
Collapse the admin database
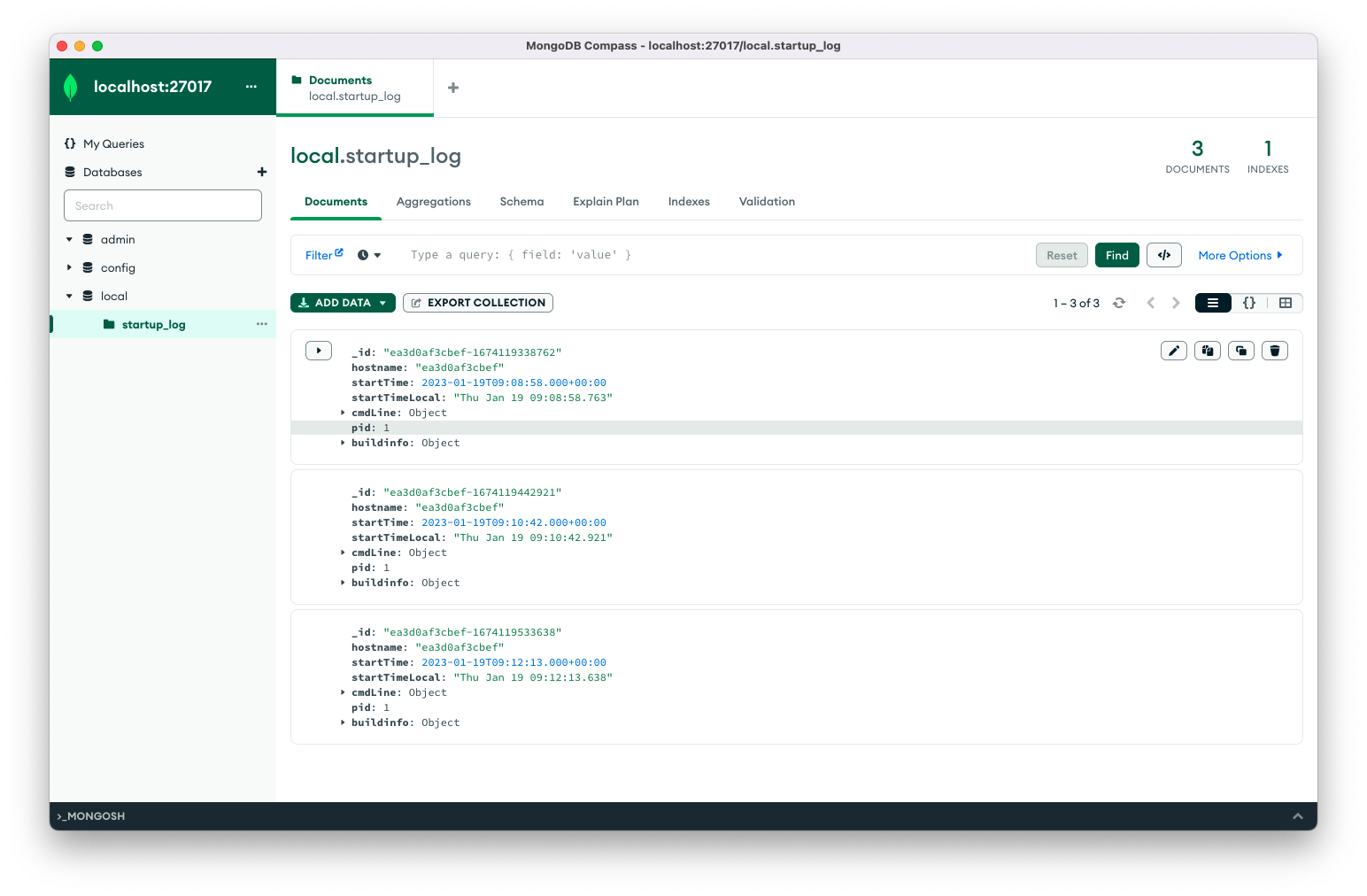[x=69, y=239]
